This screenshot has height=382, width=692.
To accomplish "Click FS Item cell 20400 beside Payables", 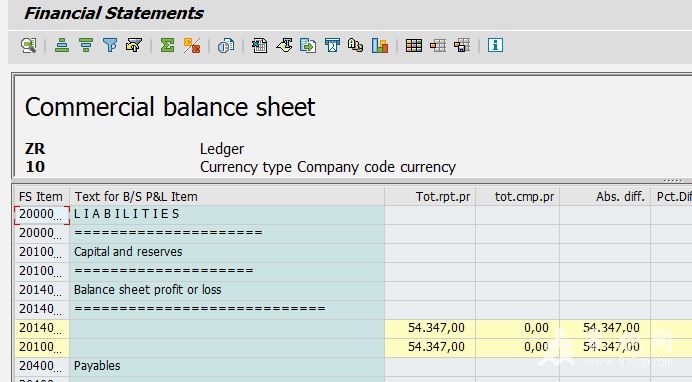I will (x=41, y=366).
